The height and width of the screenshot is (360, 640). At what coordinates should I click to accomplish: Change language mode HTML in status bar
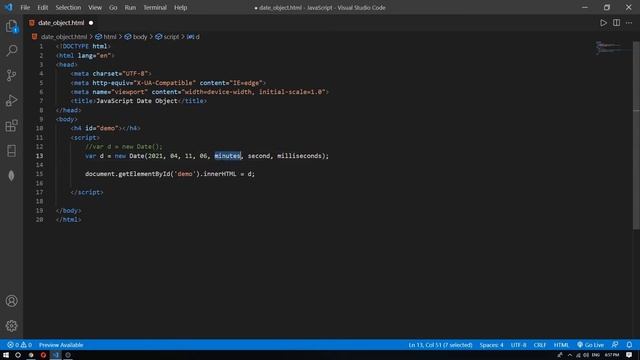point(561,345)
